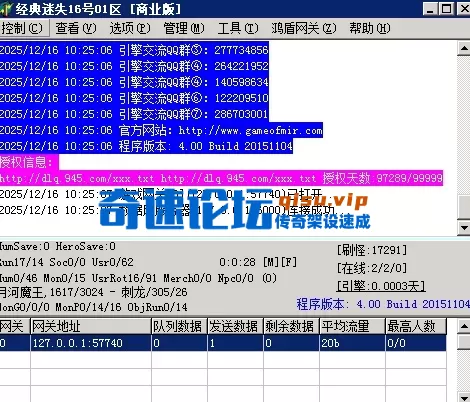The image size is (470, 402).
Task: Click the 0/0 max players cell
Action: (x=416, y=343)
